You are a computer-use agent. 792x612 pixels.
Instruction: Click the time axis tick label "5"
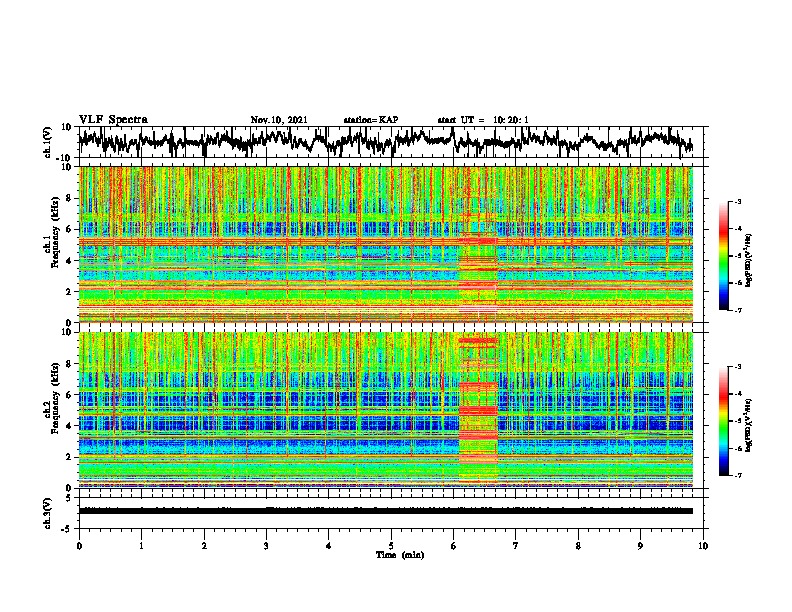point(391,546)
